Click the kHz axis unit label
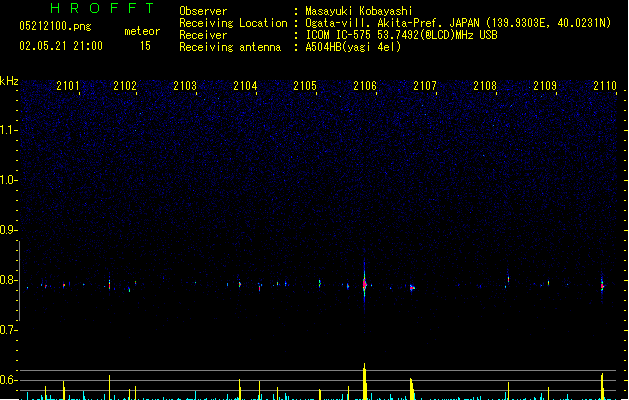 pyautogui.click(x=9, y=81)
